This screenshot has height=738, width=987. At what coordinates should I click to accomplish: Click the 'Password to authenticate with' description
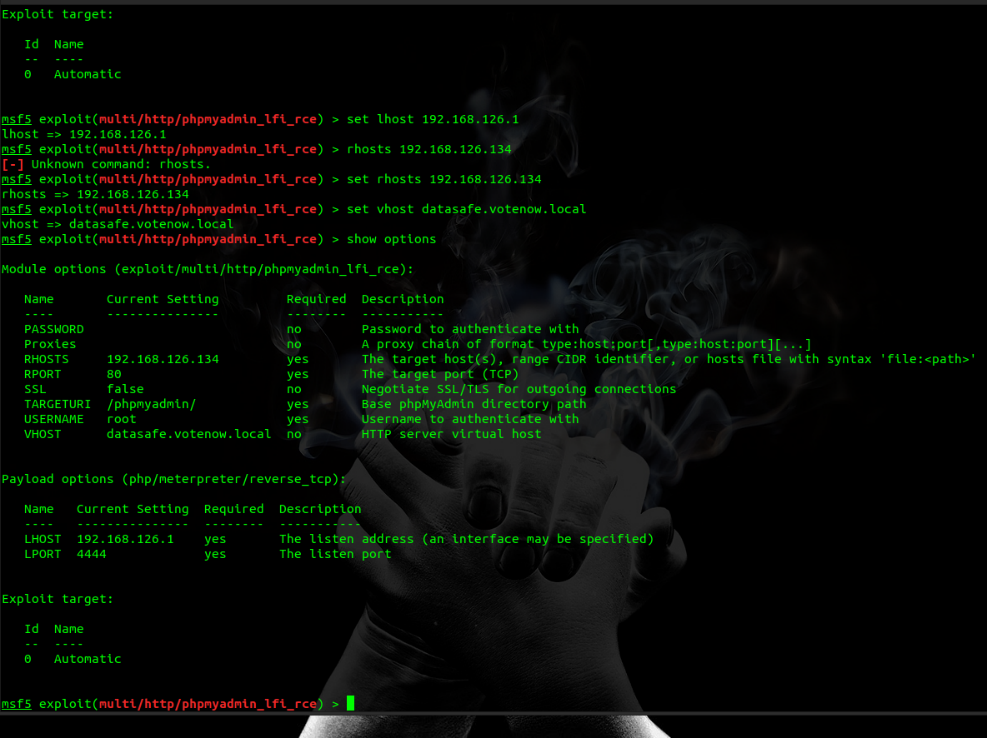point(470,329)
